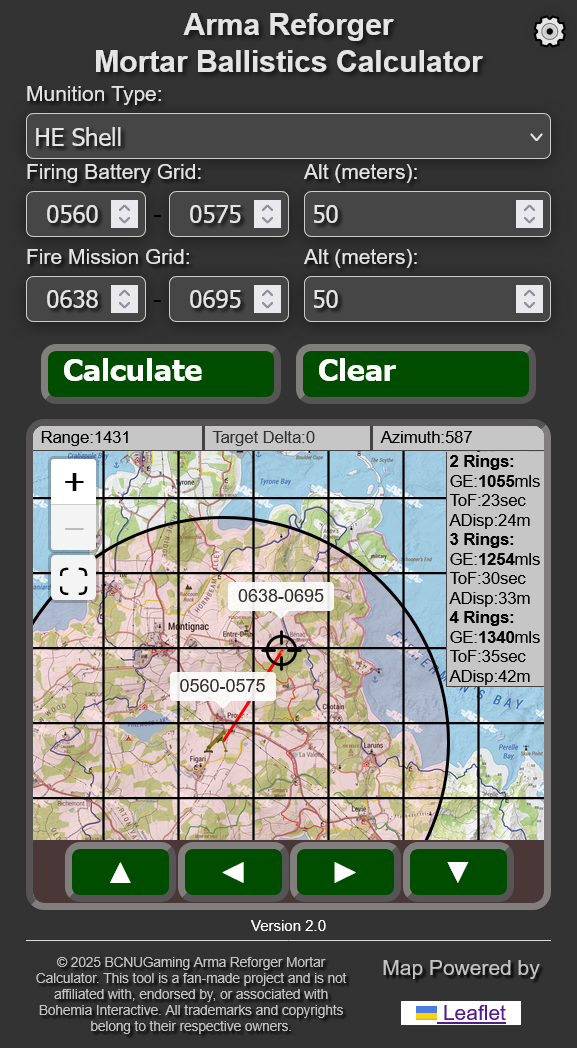Click the ADisp:42m value
The height and width of the screenshot is (1048, 577).
click(489, 676)
